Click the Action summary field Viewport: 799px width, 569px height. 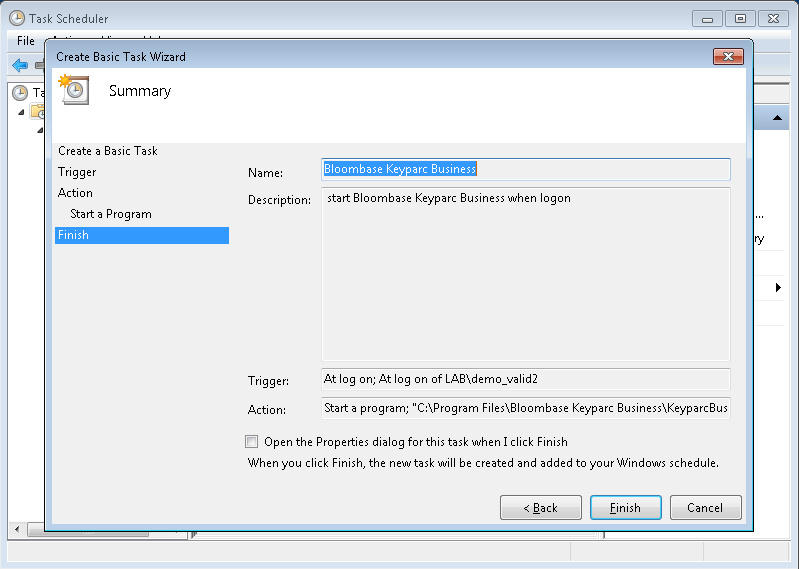coord(526,408)
